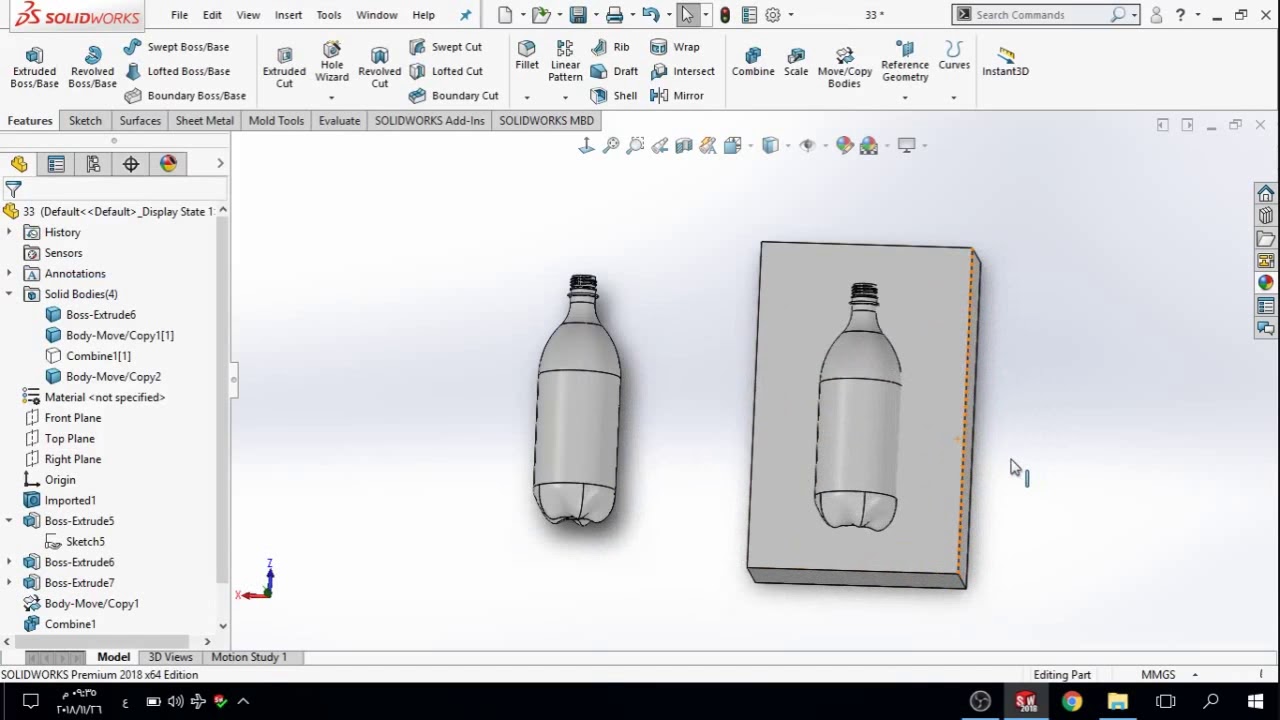The width and height of the screenshot is (1280, 720).
Task: Open SOLIDWORKS Options gear
Action: pos(773,15)
